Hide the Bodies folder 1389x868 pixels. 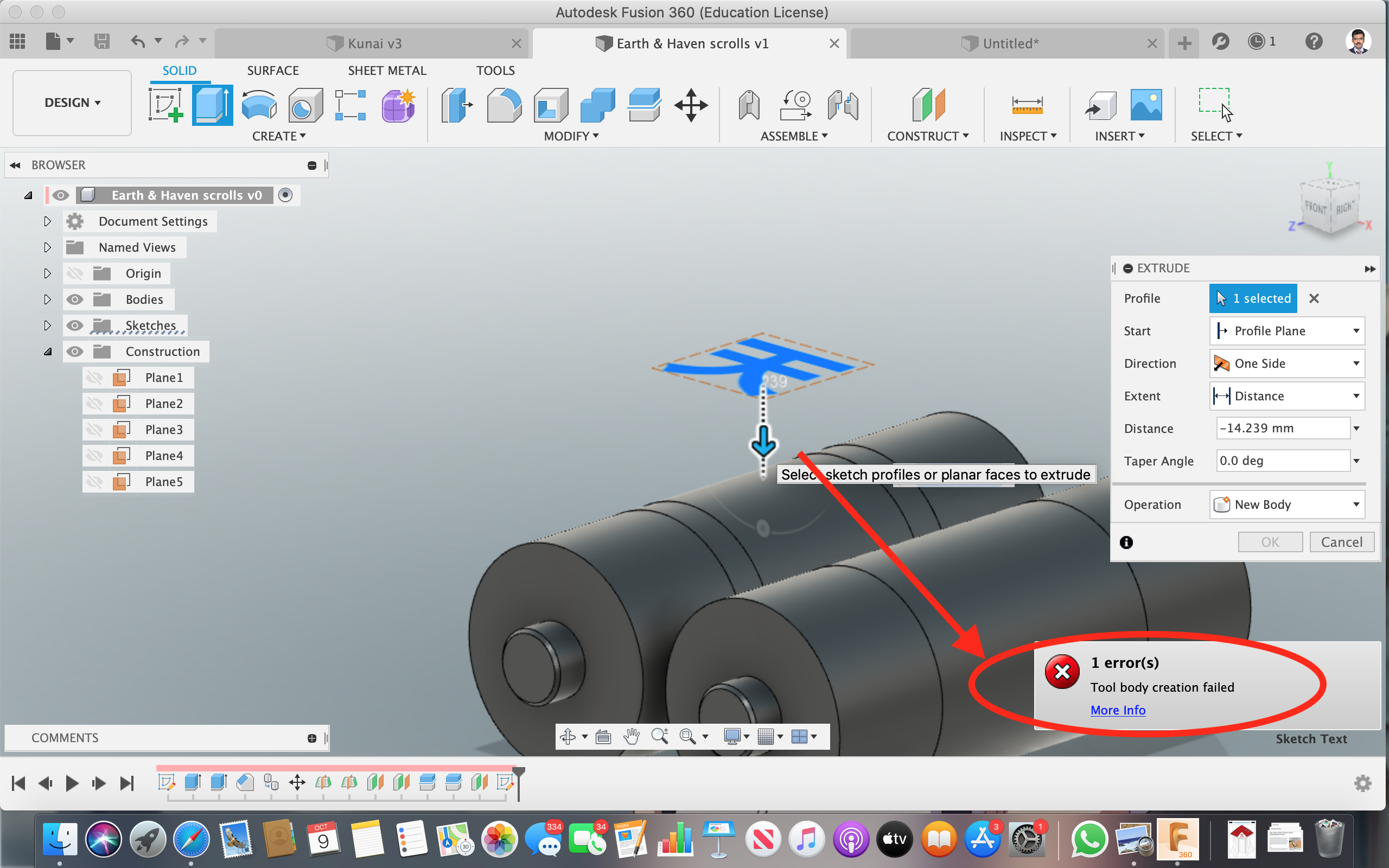(75, 299)
